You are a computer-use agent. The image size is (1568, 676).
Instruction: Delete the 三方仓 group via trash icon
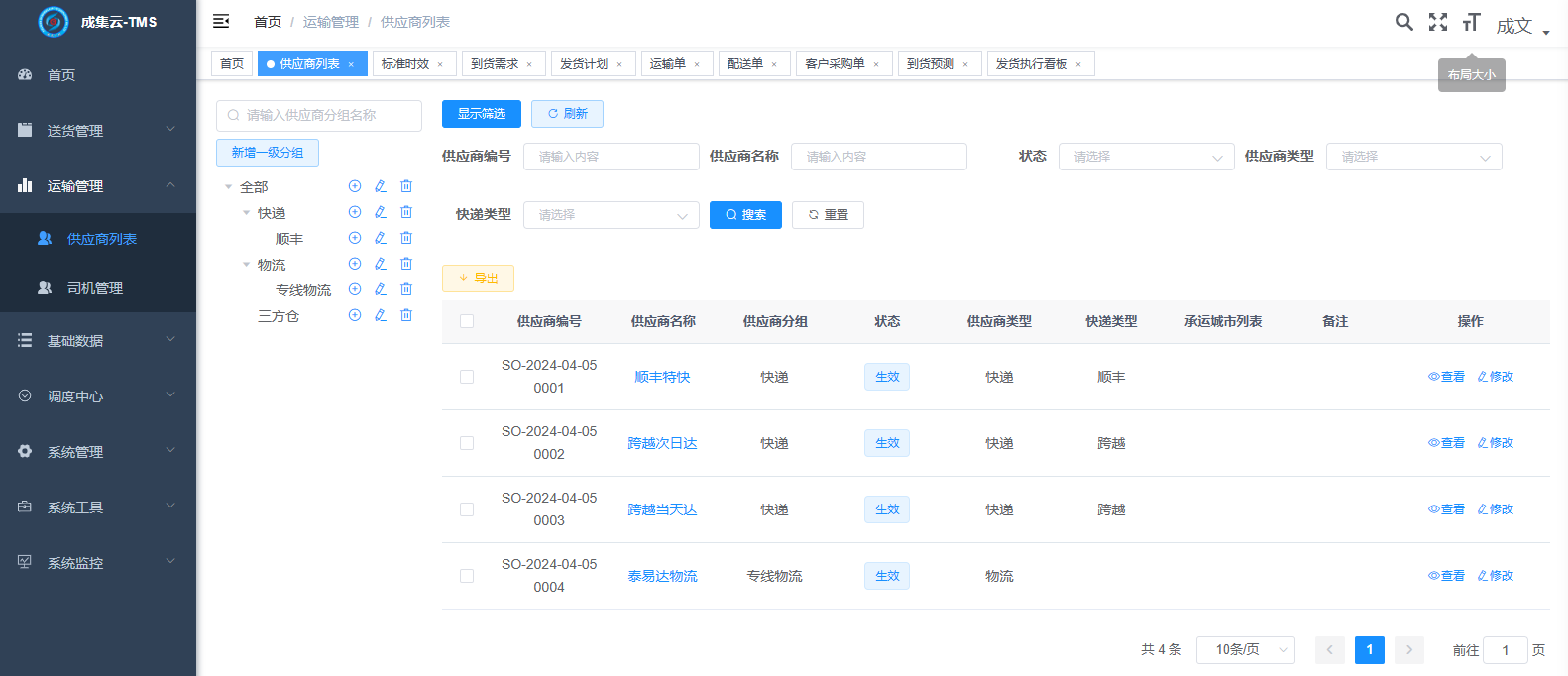[x=406, y=315]
